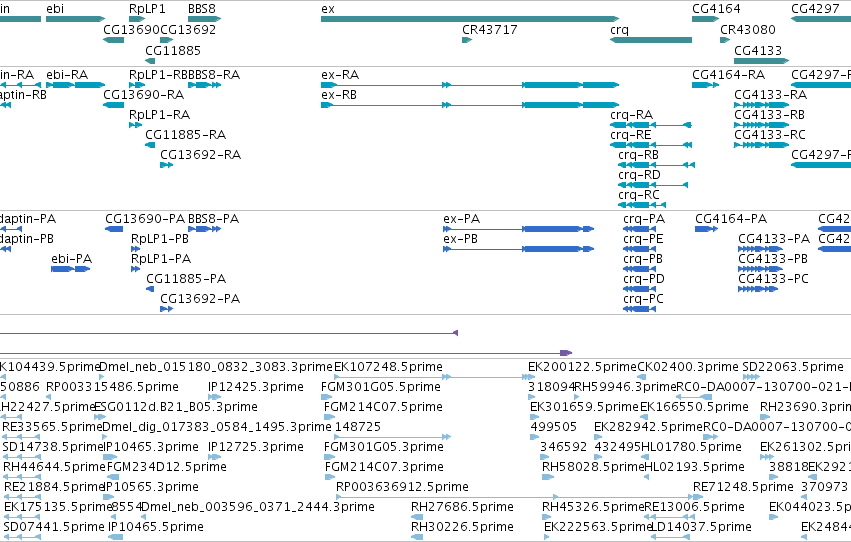This screenshot has width=851, height=542.
Task: Select the crq-RB transcript label
Action: 638,155
